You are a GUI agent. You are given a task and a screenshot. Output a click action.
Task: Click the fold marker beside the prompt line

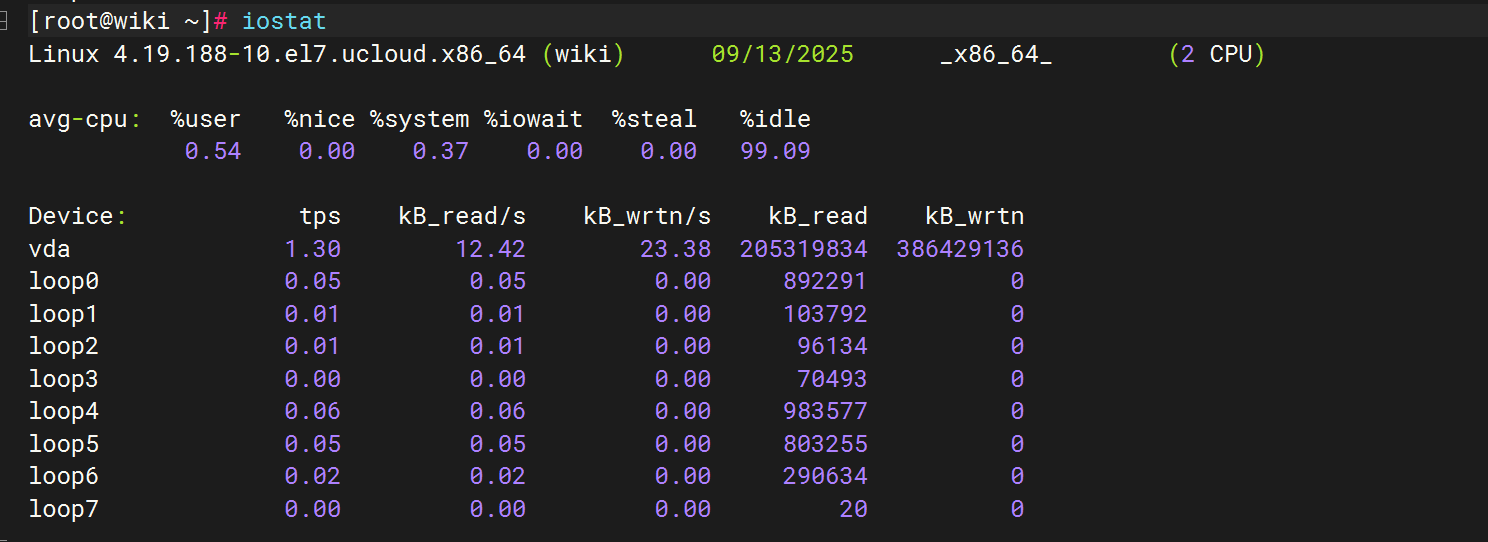(x=4, y=20)
